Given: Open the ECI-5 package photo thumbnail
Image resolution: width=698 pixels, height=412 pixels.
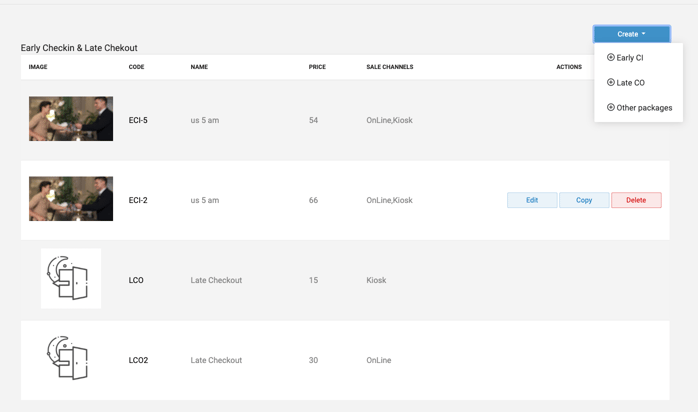Looking at the screenshot, I should [71, 119].
